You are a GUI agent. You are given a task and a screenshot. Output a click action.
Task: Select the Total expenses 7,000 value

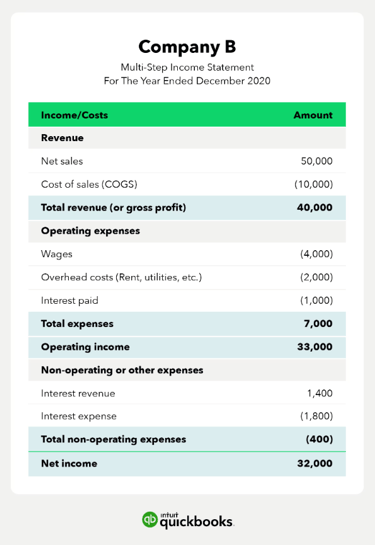pyautogui.click(x=318, y=324)
